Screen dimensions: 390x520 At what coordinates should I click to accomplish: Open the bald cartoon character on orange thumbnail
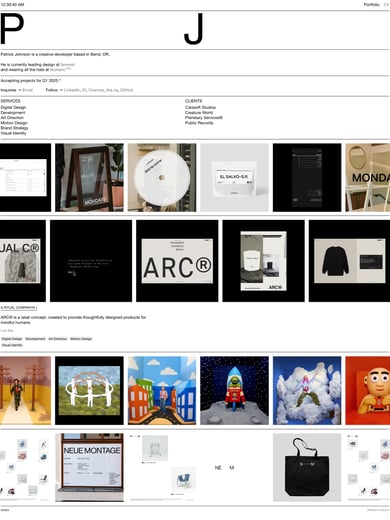368,391
